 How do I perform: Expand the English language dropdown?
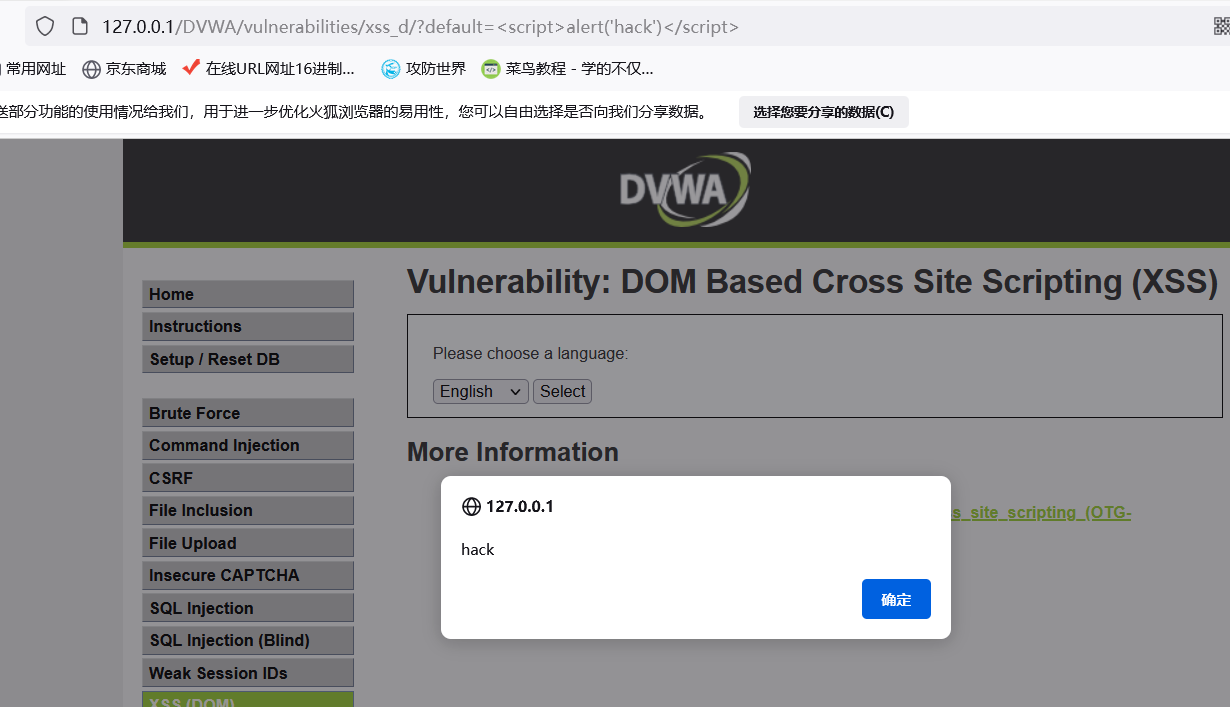(x=481, y=391)
